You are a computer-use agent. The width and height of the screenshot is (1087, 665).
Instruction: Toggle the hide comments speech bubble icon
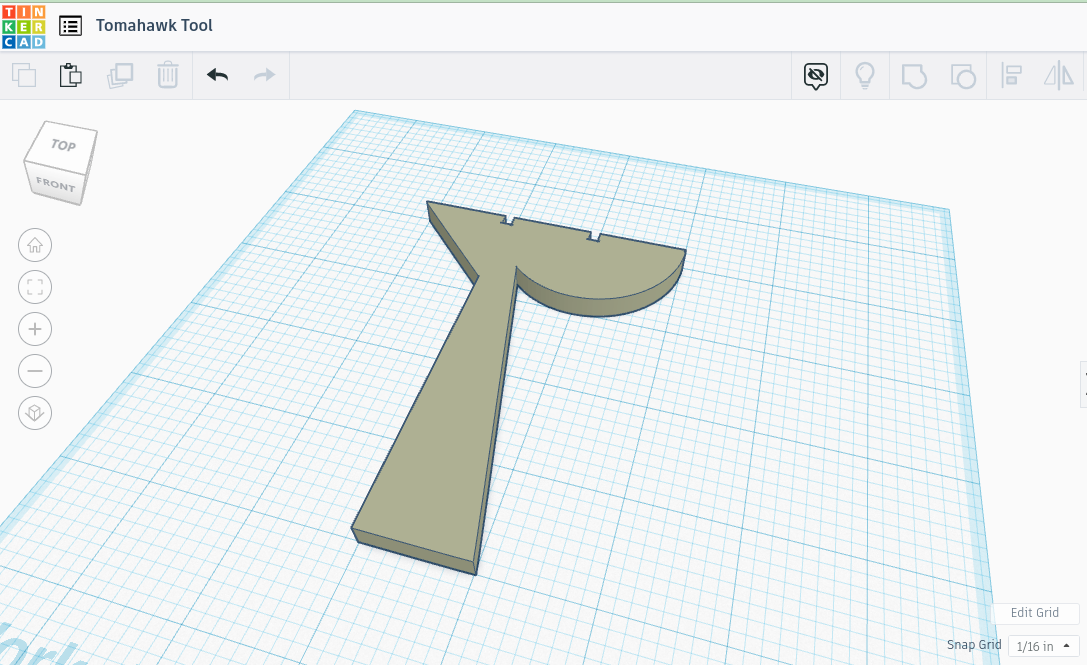[x=816, y=75]
